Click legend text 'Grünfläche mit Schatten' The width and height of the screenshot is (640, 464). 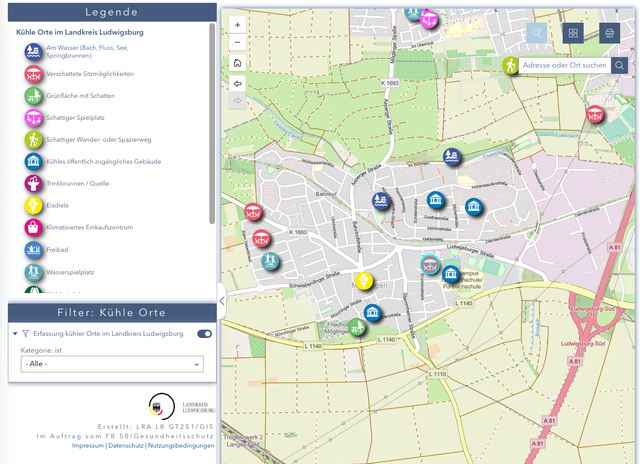pos(80,95)
